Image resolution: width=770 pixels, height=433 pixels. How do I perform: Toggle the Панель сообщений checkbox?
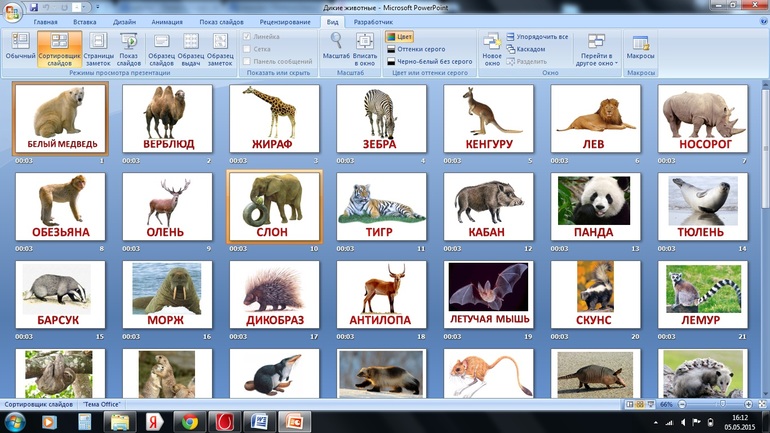(x=249, y=61)
